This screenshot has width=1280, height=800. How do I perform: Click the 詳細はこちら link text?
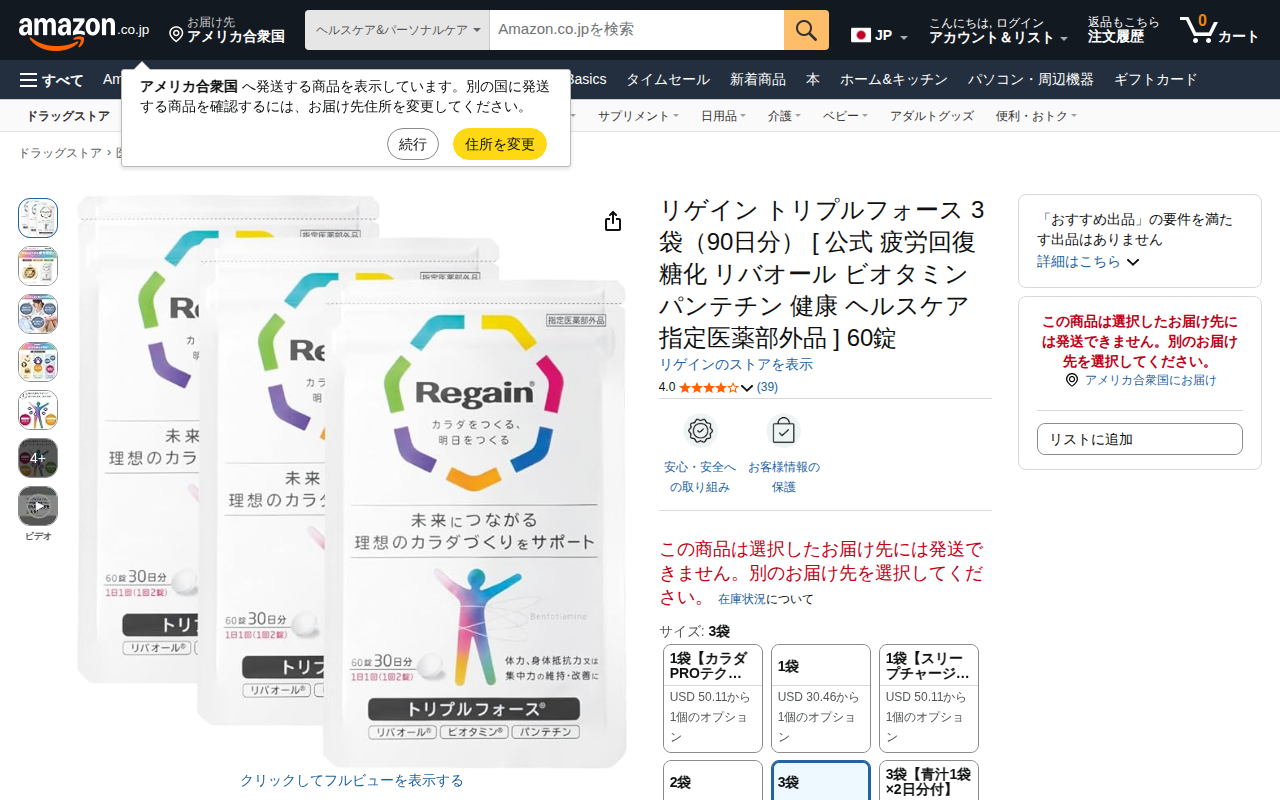[x=1079, y=261]
